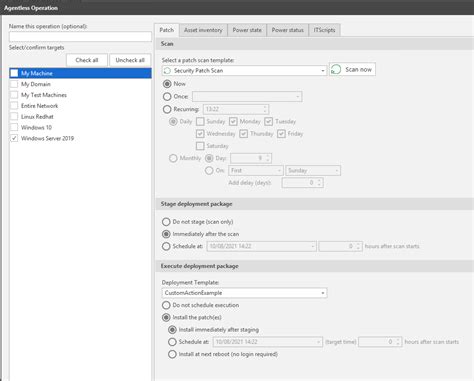Screen dimensions: 474x381
Task: Open the patch scan template dropdown
Action: click(x=244, y=71)
